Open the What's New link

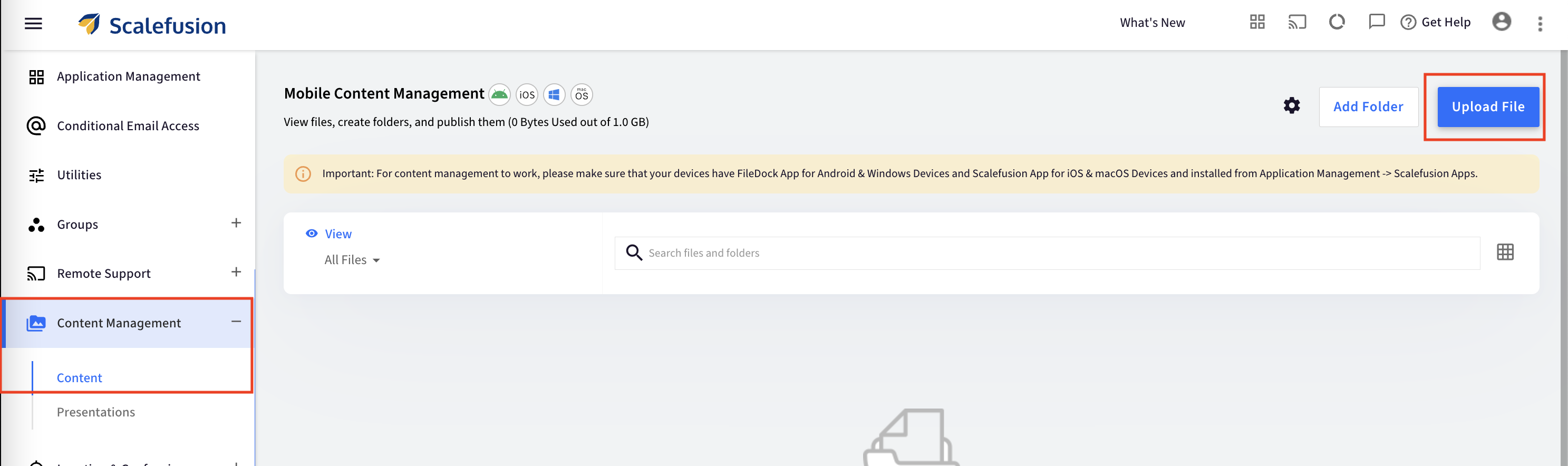click(x=1152, y=23)
